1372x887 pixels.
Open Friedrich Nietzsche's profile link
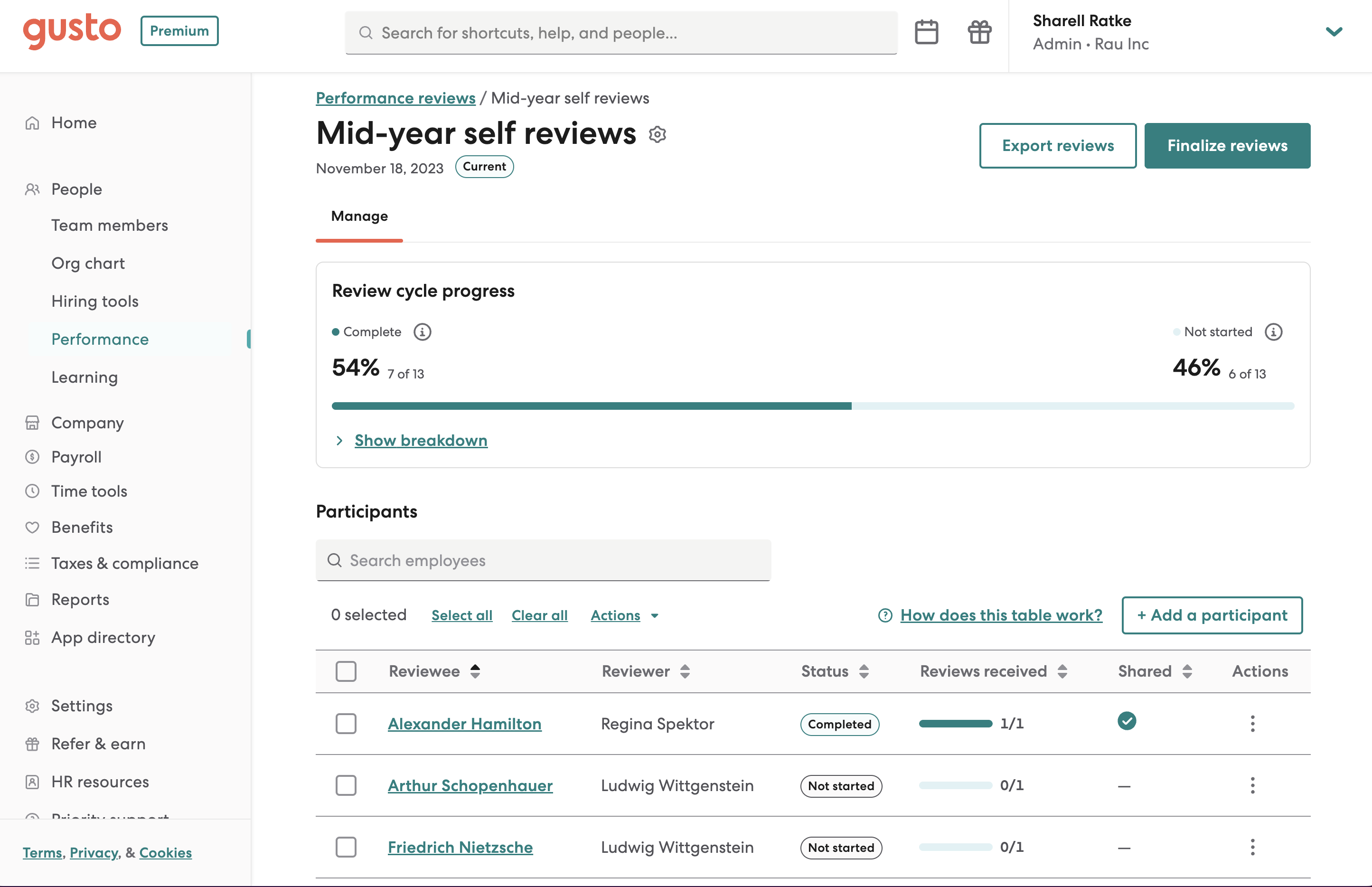460,847
